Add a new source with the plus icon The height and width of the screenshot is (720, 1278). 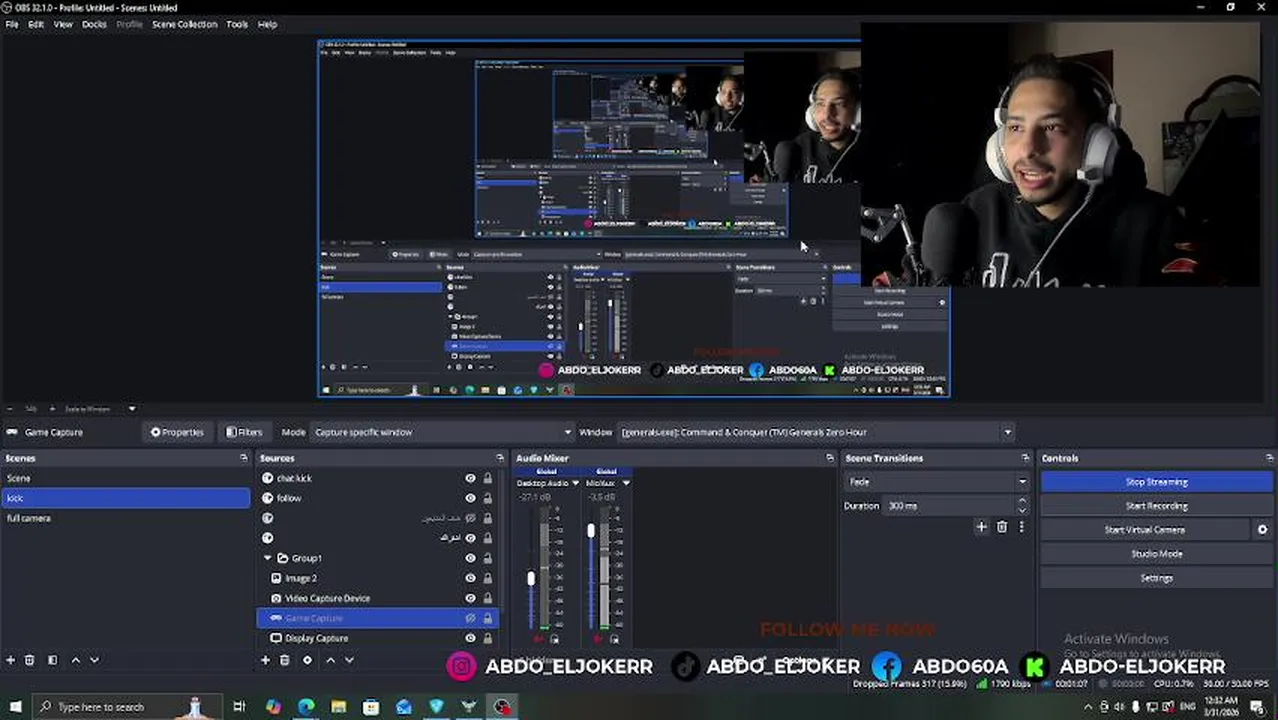pyautogui.click(x=265, y=660)
